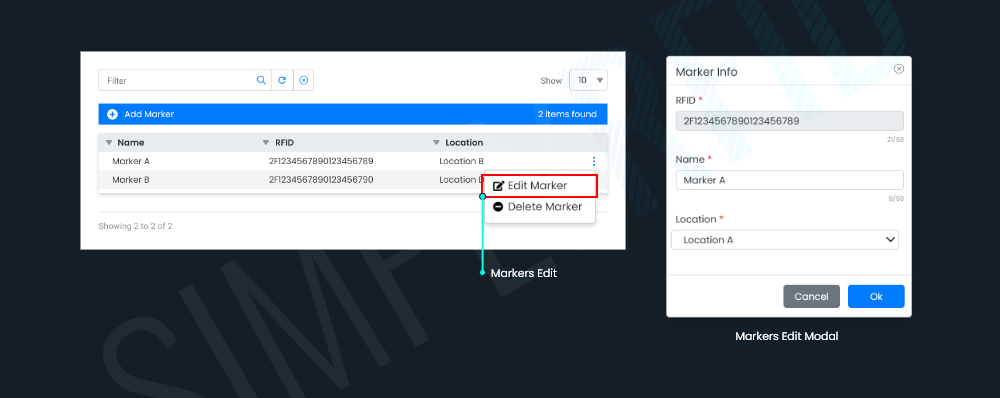Click the plus icon on Add Marker bar
This screenshot has width=1000, height=398.
click(x=112, y=114)
